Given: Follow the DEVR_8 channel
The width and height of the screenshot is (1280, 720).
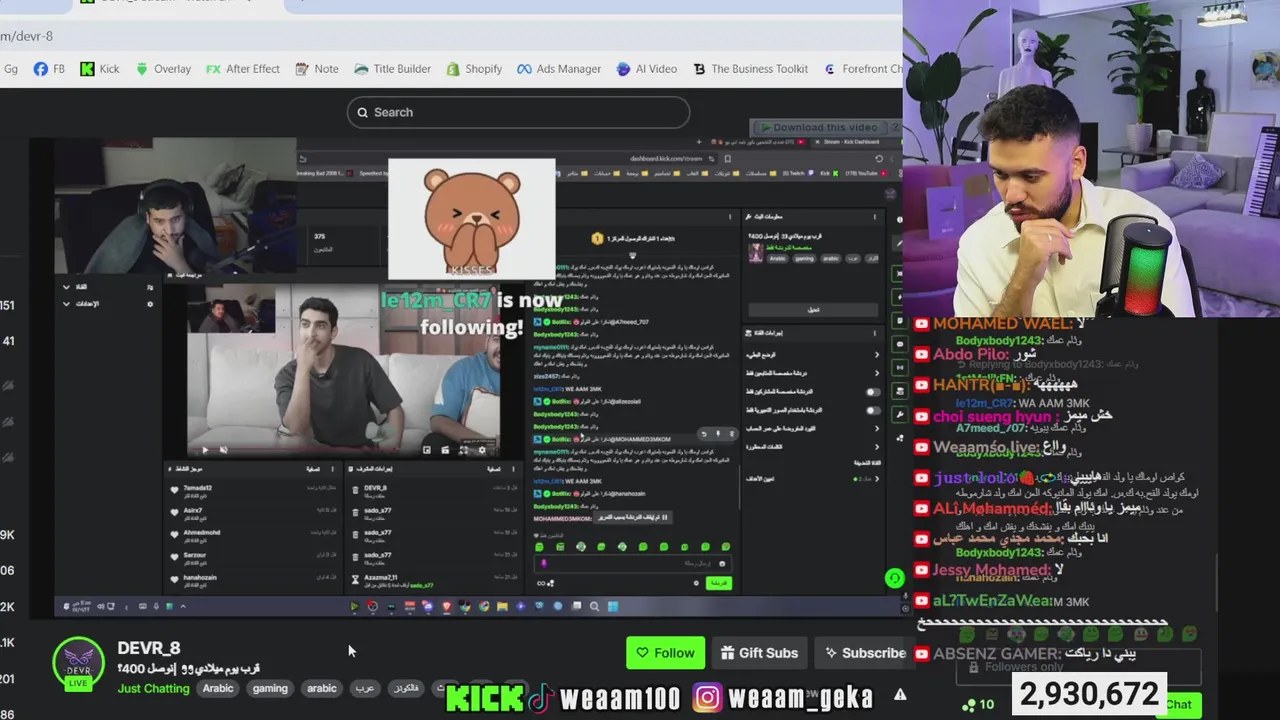Looking at the screenshot, I should pos(665,653).
